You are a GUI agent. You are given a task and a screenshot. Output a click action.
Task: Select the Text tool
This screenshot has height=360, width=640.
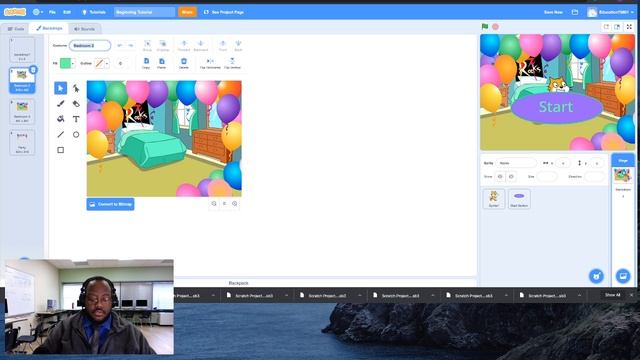[x=76, y=119]
